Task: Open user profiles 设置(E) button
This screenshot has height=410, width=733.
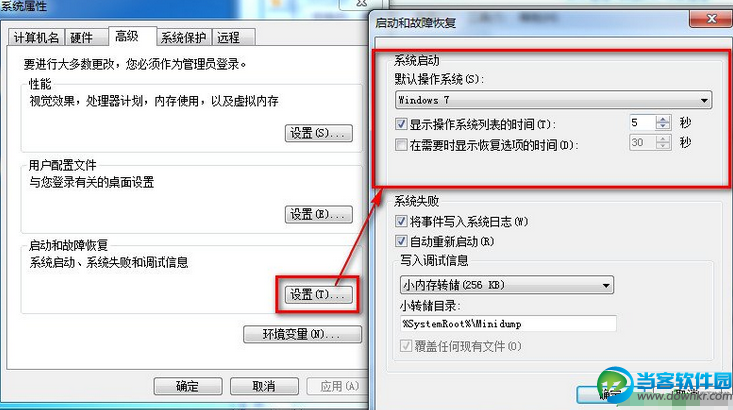Action: 318,215
